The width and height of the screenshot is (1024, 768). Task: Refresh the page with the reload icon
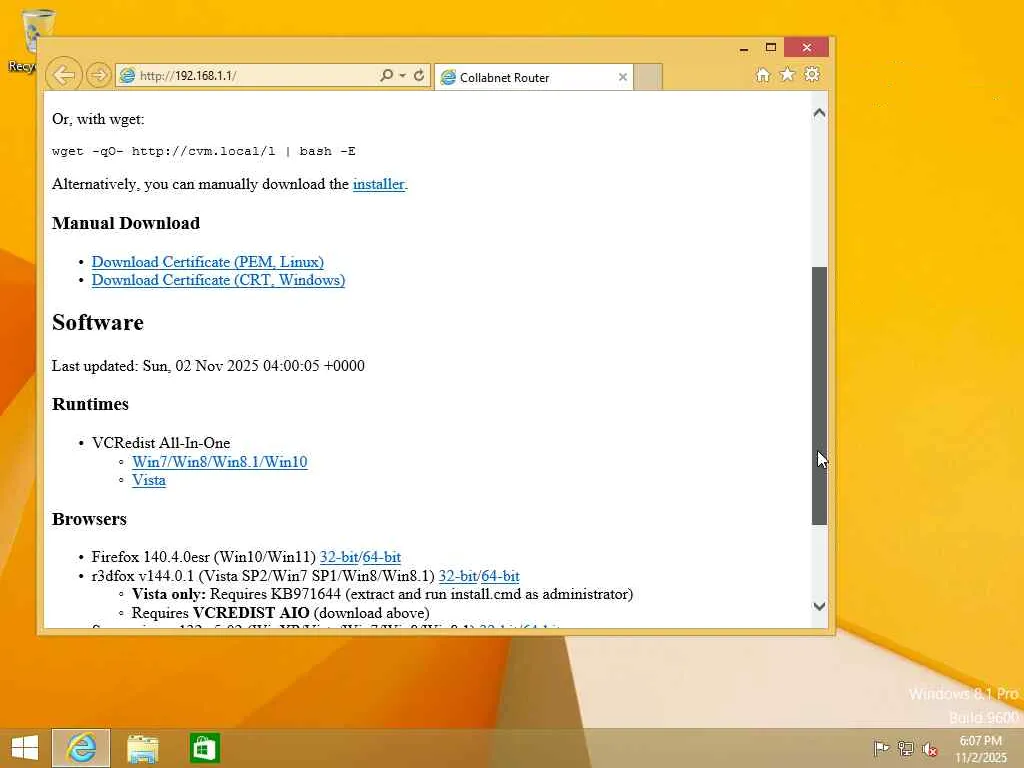(x=419, y=75)
